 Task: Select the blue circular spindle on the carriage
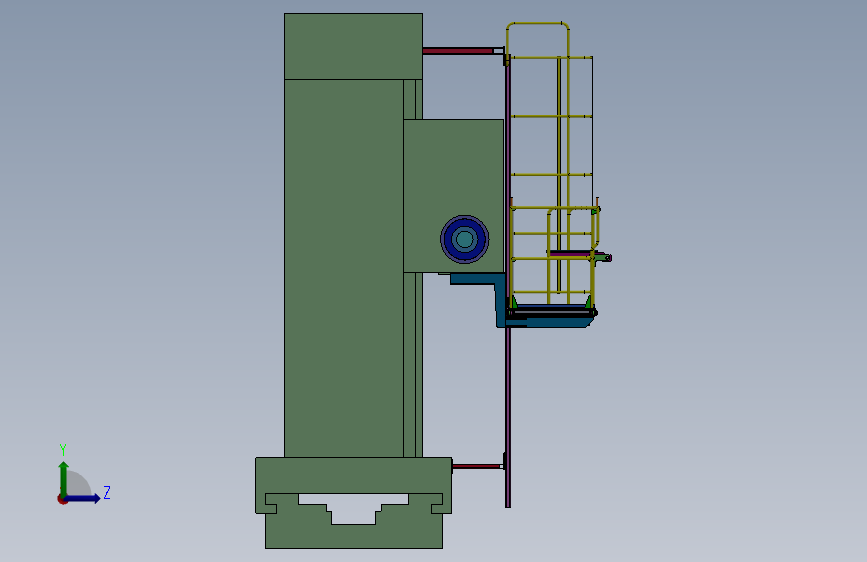point(464,239)
